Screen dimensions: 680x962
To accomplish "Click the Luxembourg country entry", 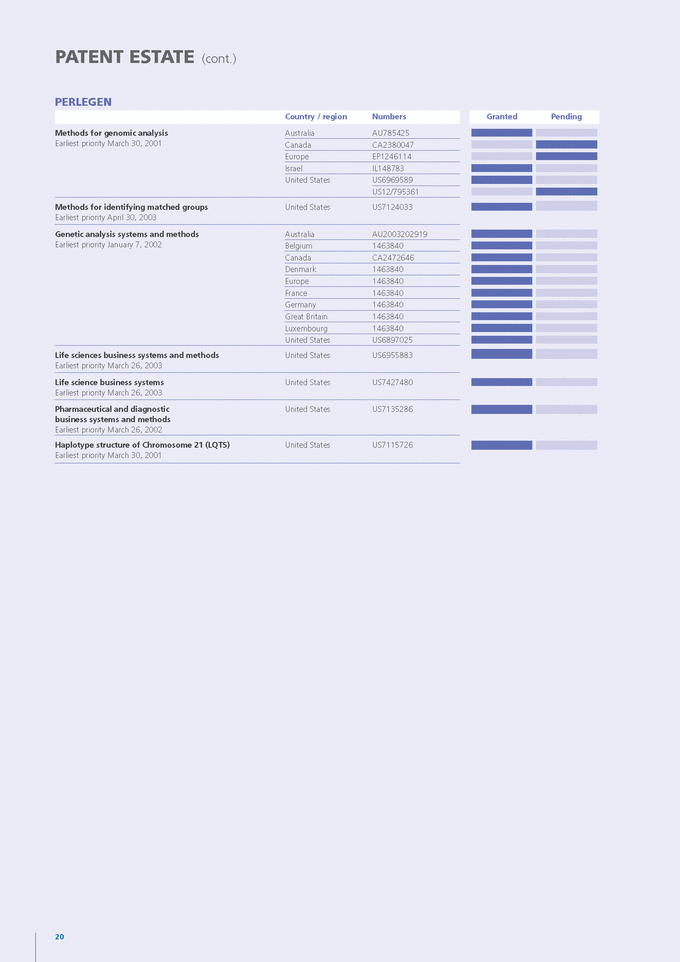I will pyautogui.click(x=306, y=328).
